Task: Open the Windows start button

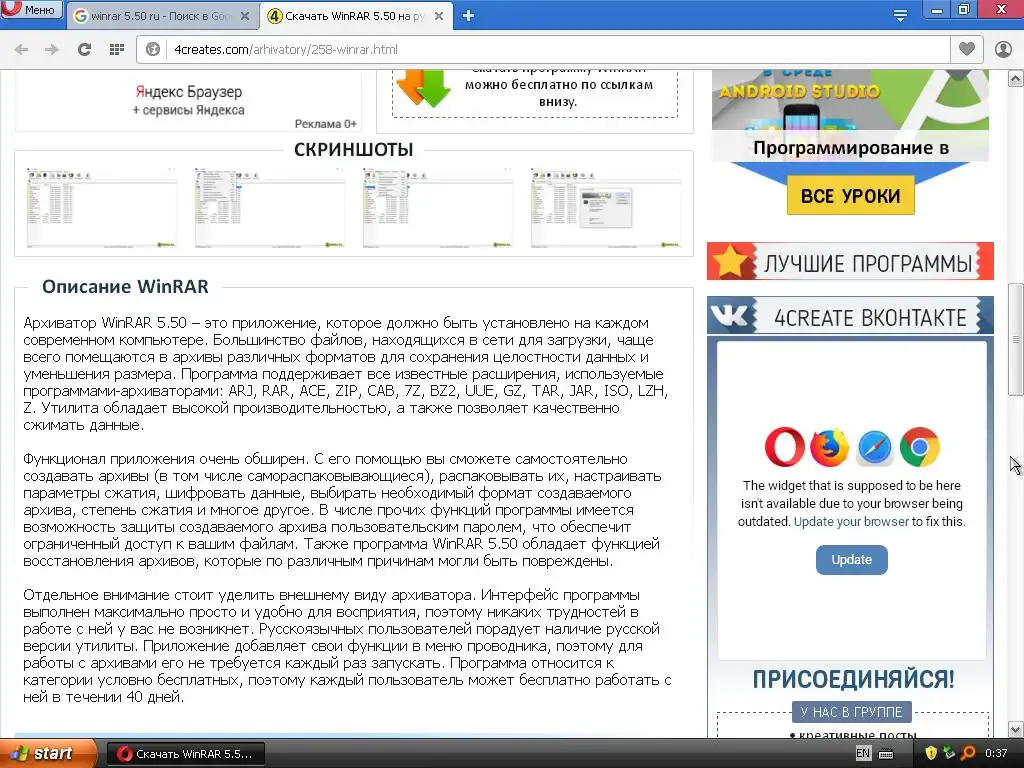Action: [x=49, y=754]
